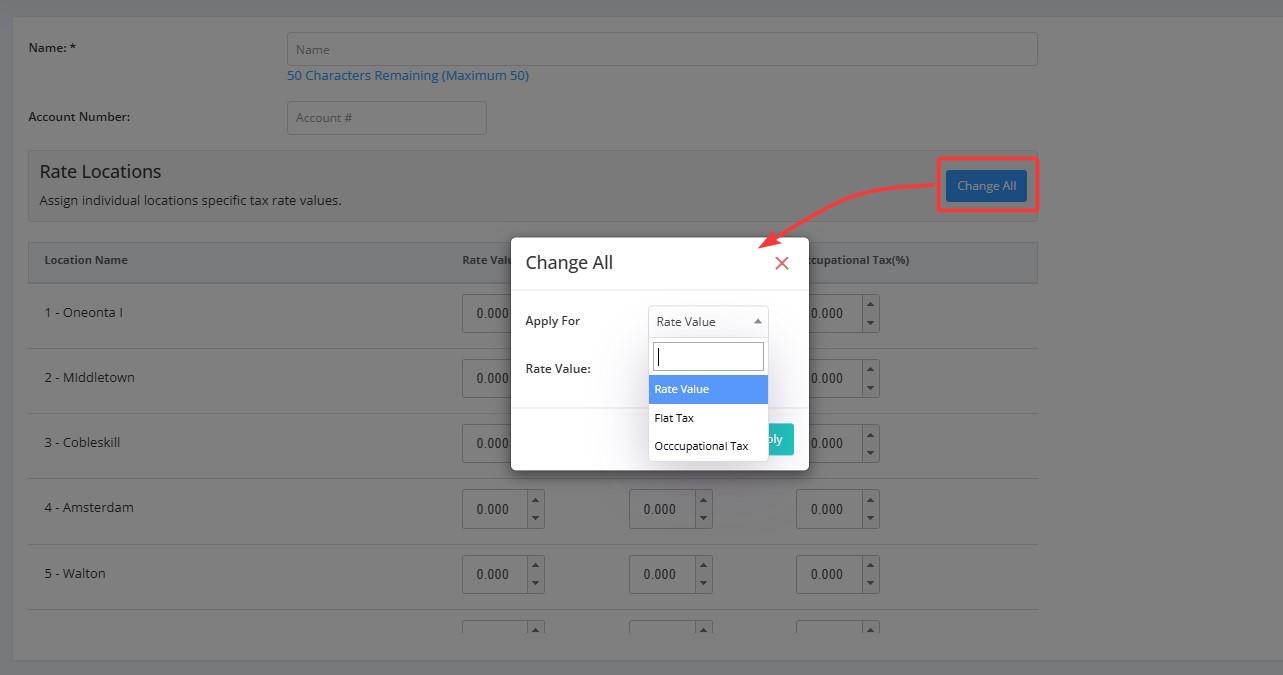1283x675 pixels.
Task: Click the search box inside the Apply For dropdown
Action: click(x=708, y=356)
